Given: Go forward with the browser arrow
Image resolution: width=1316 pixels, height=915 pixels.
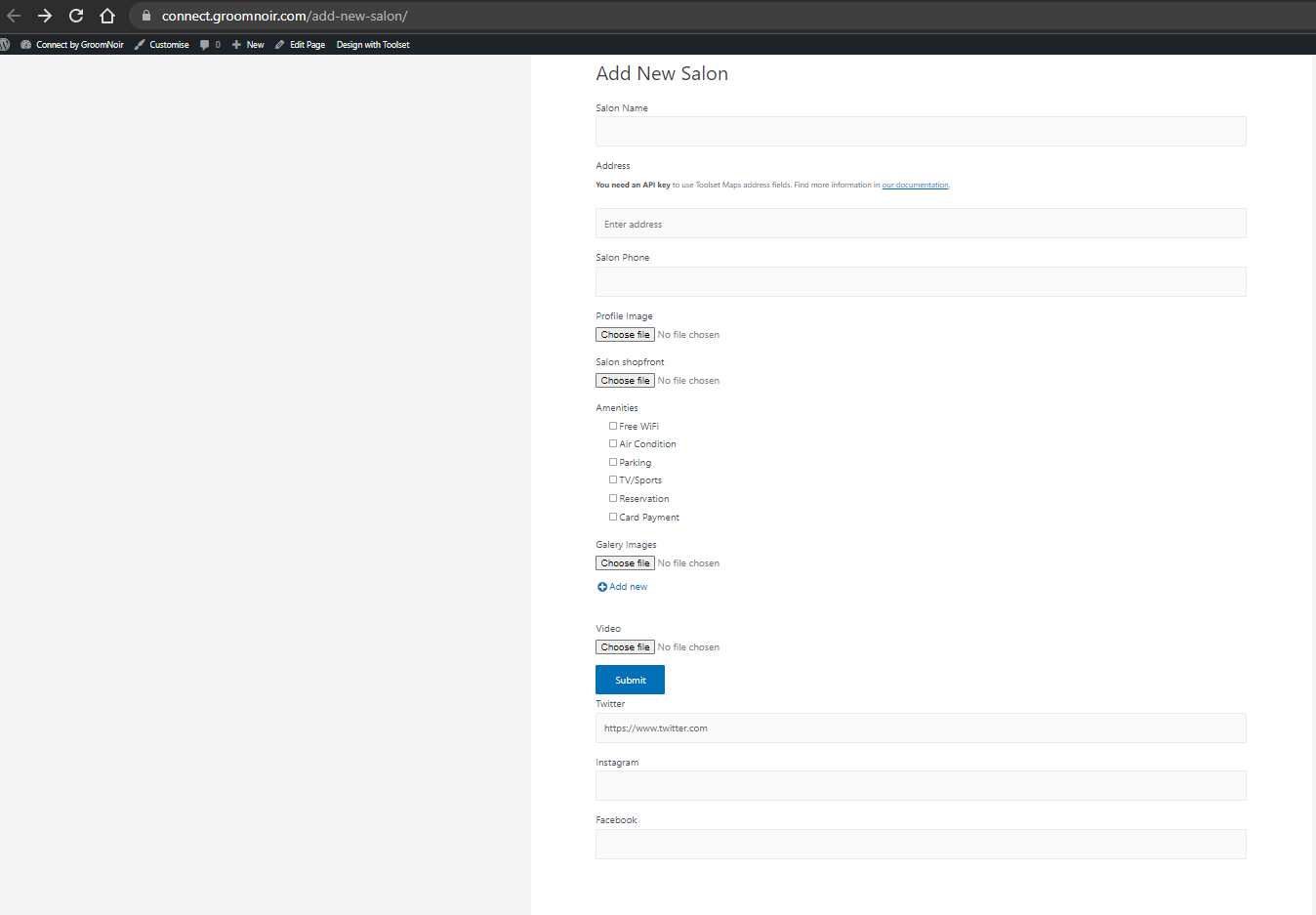Looking at the screenshot, I should (45, 16).
